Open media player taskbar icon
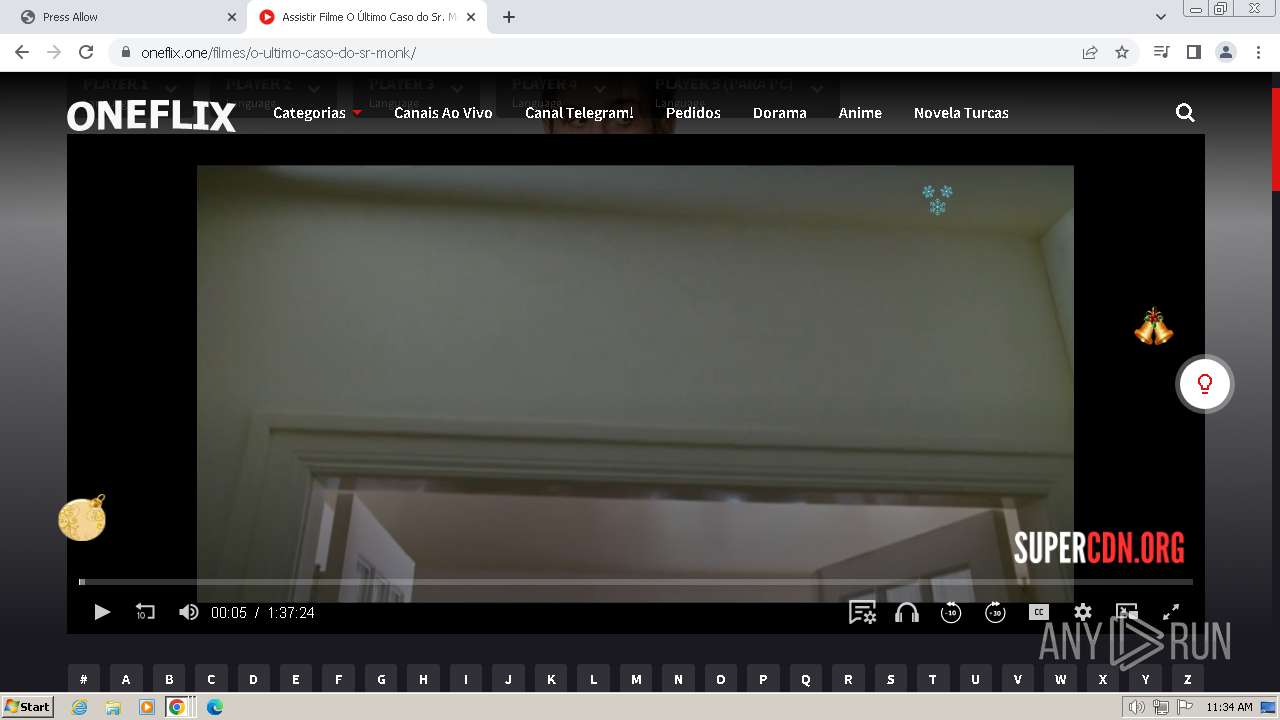This screenshot has width=1280, height=720. point(147,707)
